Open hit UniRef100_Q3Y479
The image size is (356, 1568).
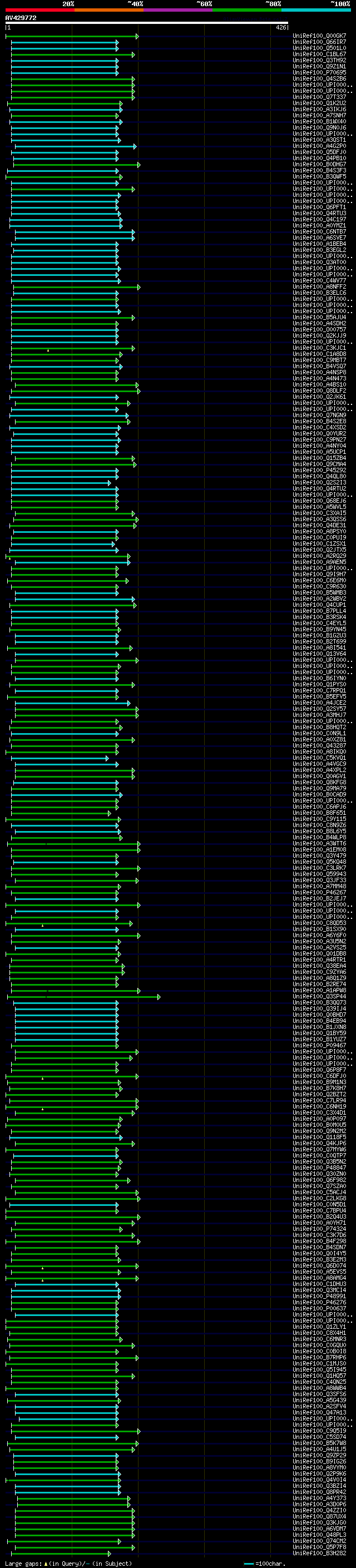click(x=319, y=856)
